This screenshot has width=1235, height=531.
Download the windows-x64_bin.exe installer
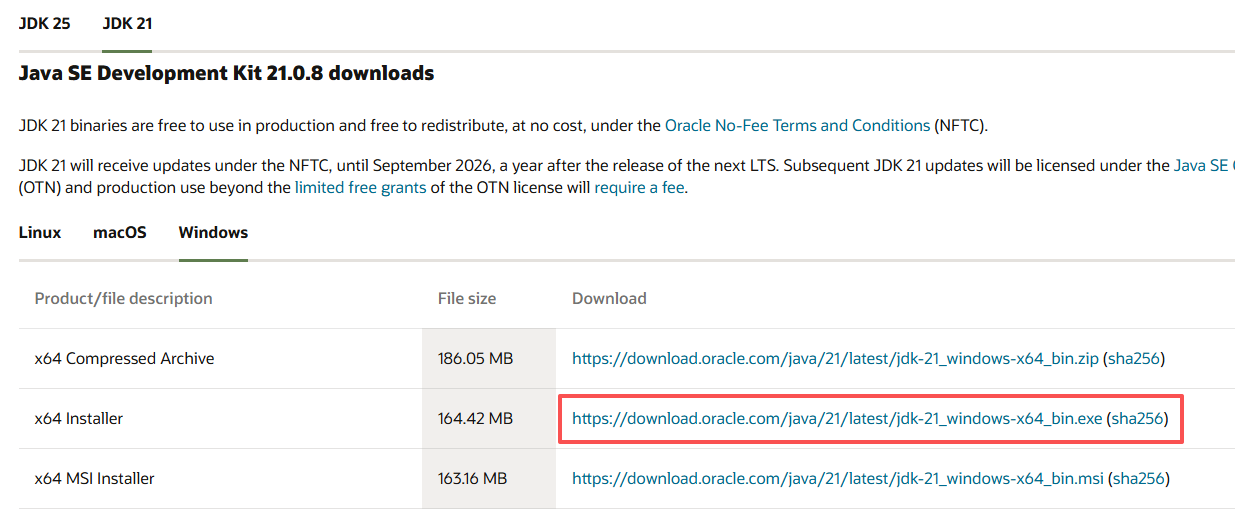(x=836, y=418)
